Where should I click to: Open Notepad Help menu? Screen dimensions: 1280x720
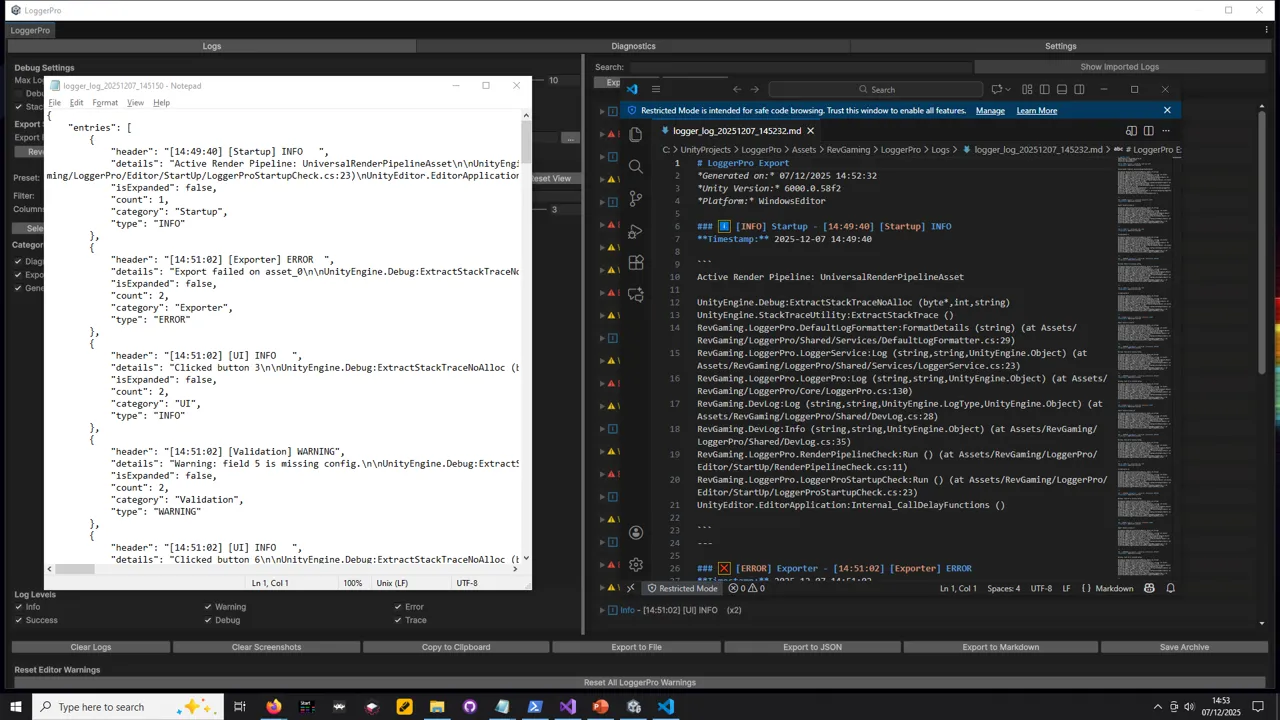pyautogui.click(x=161, y=103)
